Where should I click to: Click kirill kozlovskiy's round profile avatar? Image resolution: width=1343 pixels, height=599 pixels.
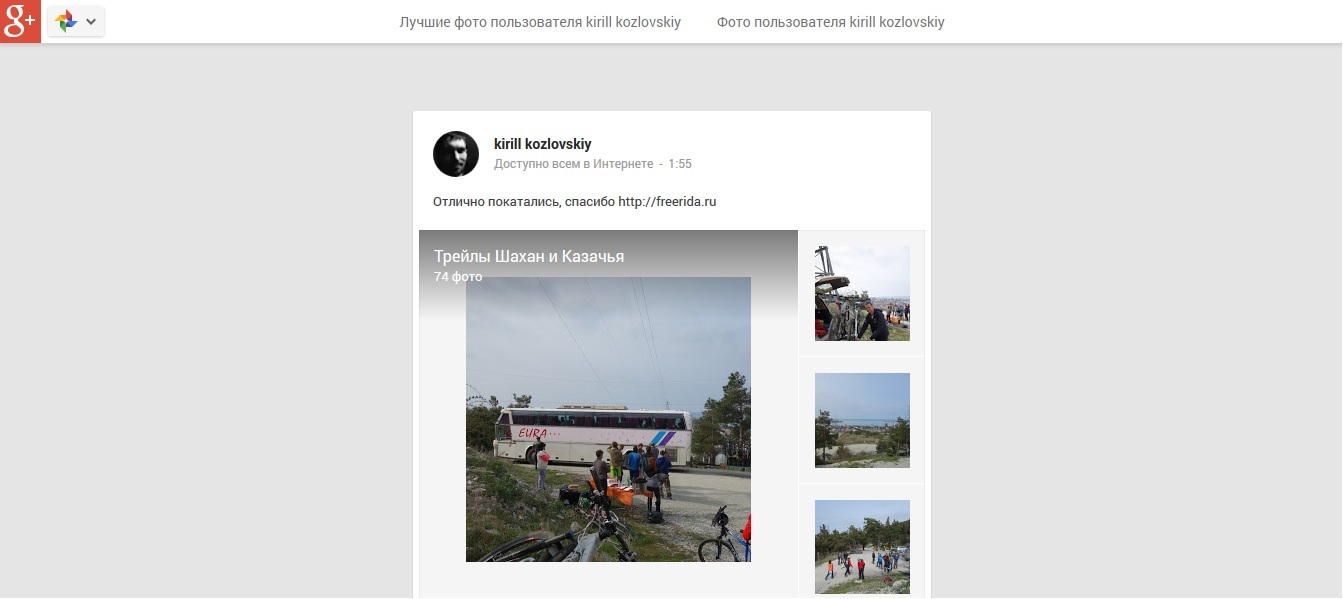tap(456, 154)
